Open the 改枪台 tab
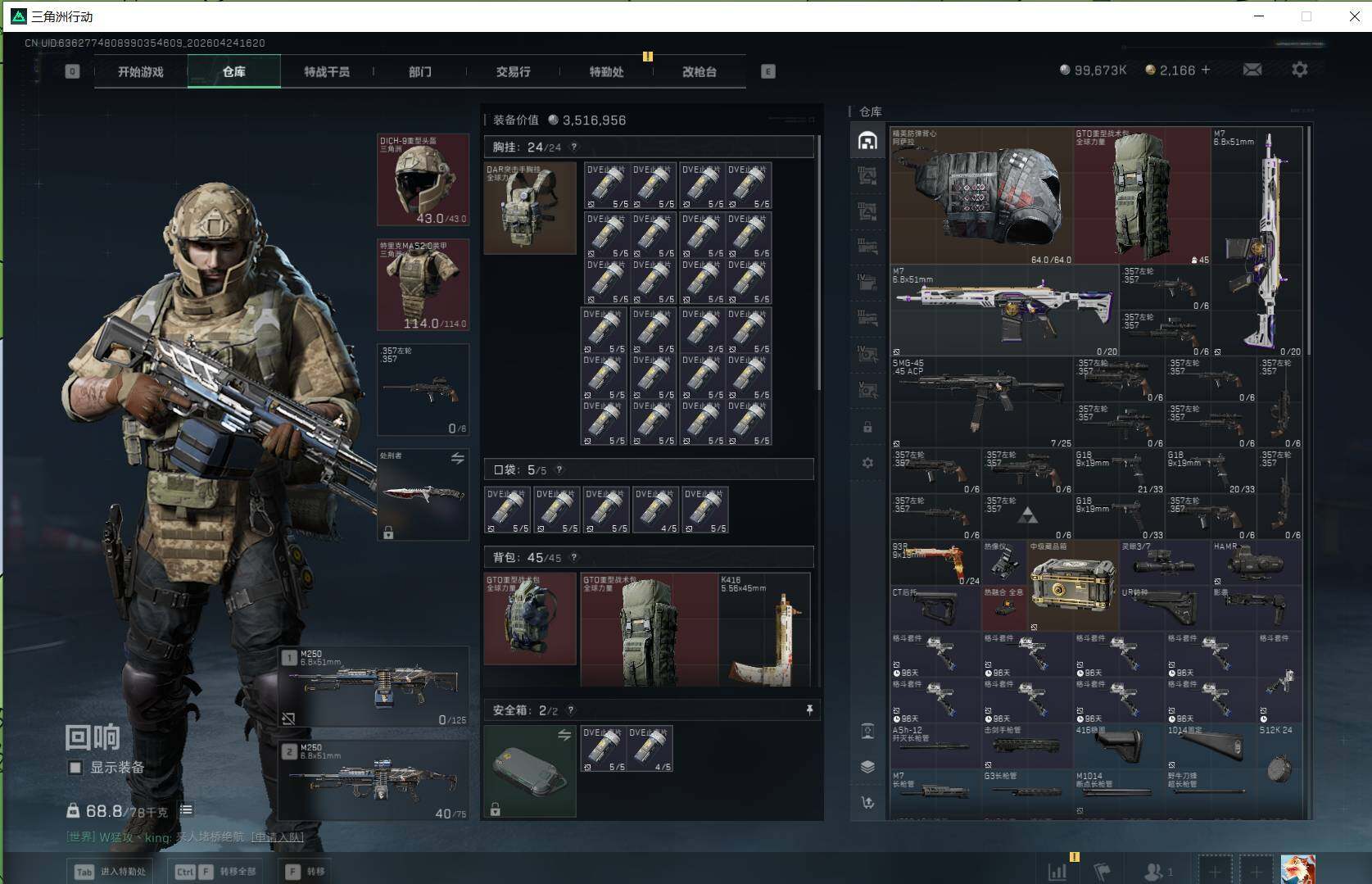The height and width of the screenshot is (884, 1372). tap(700, 72)
